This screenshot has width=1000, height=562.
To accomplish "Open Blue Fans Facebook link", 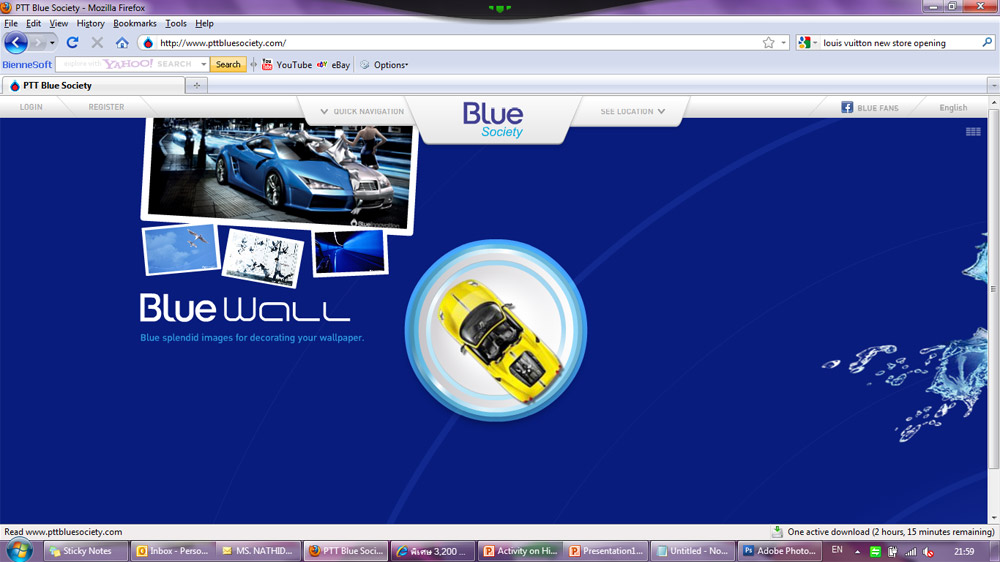I will tap(870, 108).
